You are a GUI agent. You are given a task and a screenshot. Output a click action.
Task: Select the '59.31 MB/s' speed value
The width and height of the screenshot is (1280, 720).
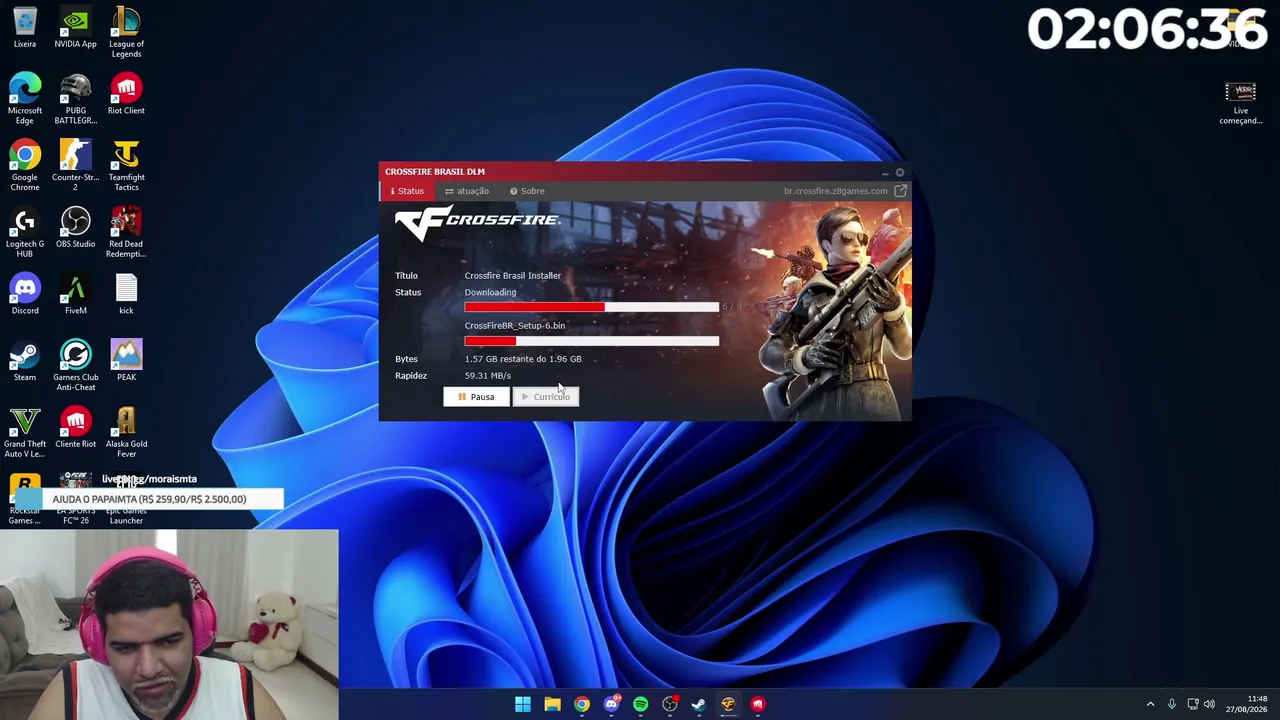click(x=488, y=376)
